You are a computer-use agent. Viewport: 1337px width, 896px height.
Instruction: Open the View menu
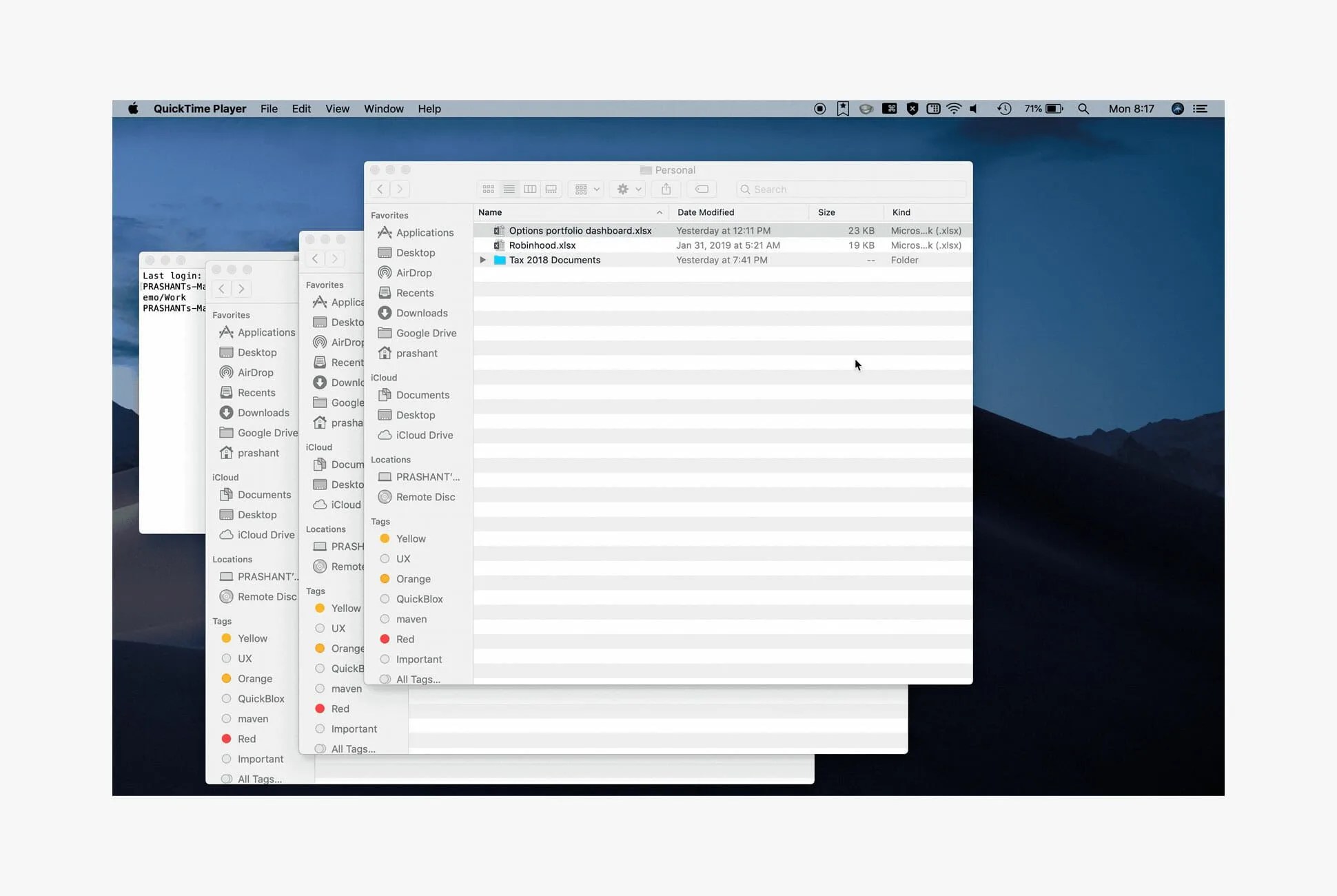click(337, 108)
